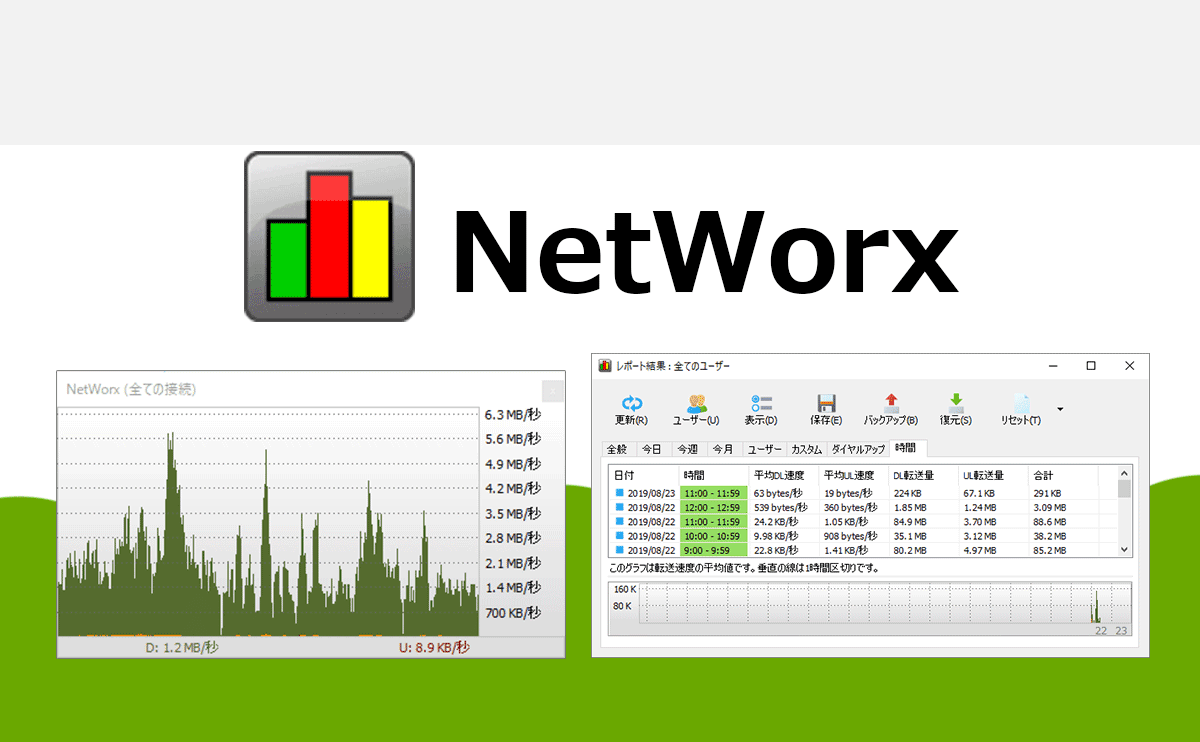1200x742 pixels.
Task: Select the 10:00 - 10:59 time cell
Action: 713,535
